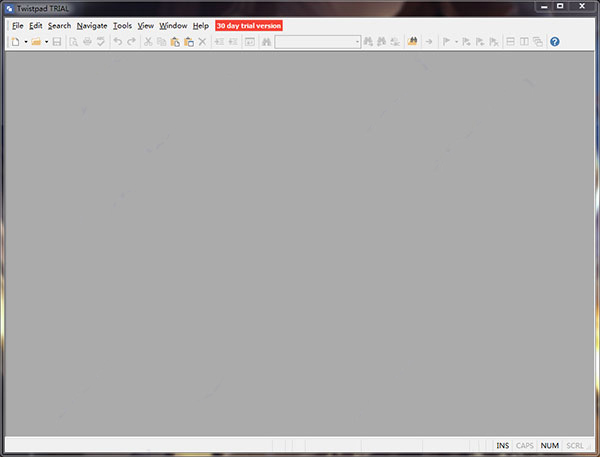Click the Undo arrow icon
The width and height of the screenshot is (600, 457).
click(x=118, y=42)
